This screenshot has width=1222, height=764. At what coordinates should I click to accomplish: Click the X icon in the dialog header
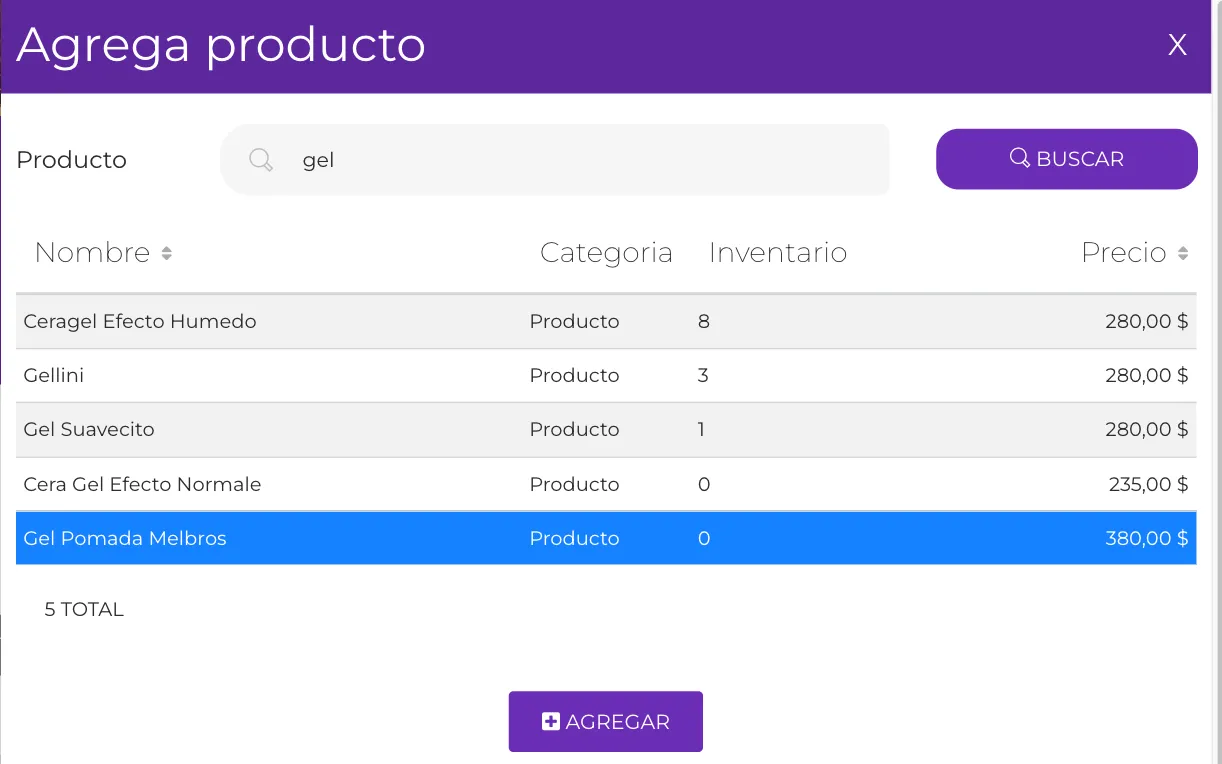[x=1177, y=44]
